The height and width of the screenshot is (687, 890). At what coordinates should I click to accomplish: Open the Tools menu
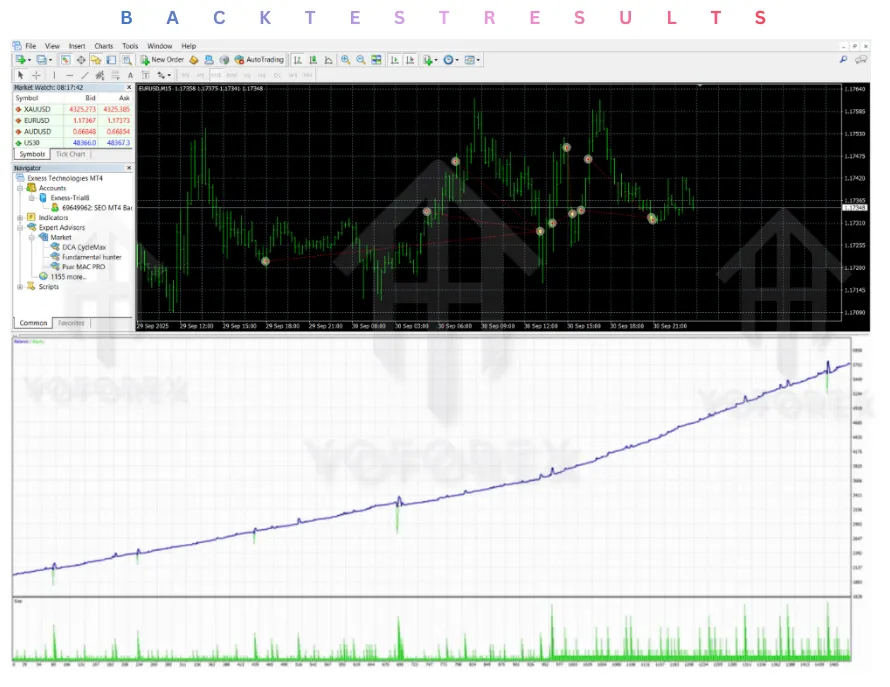(130, 46)
